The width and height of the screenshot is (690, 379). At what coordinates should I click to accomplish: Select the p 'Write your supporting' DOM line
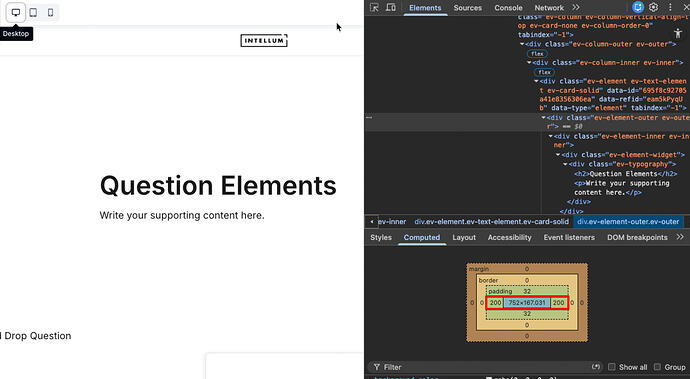[x=621, y=188]
